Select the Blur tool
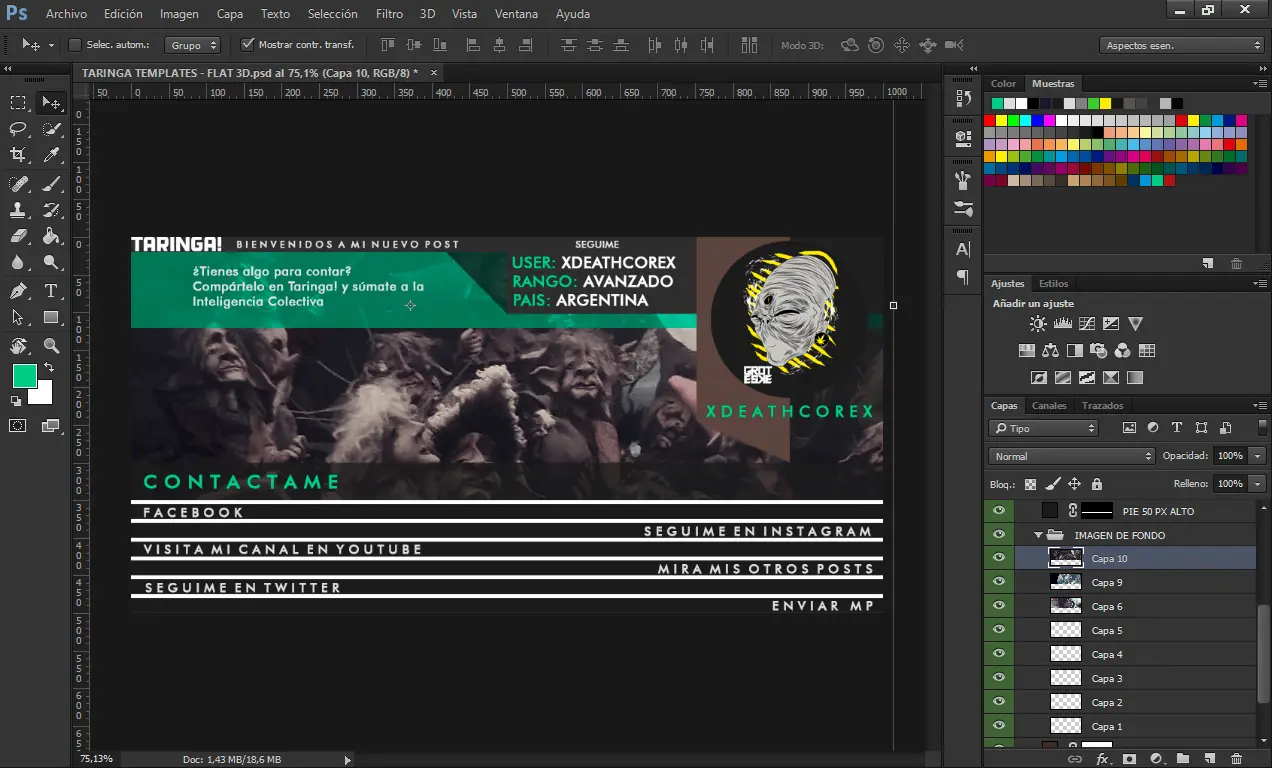 18,263
